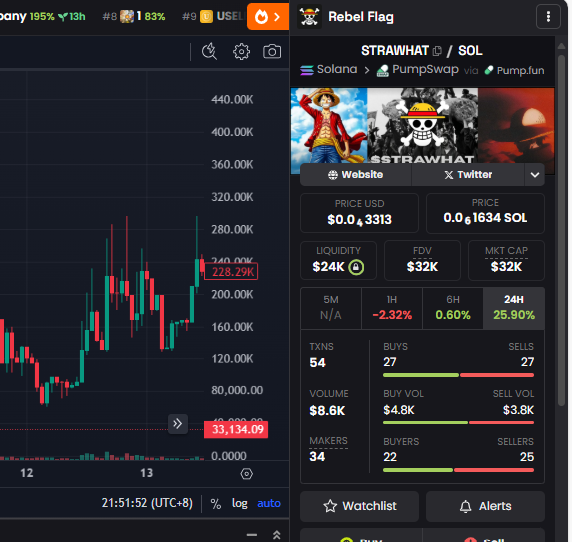Toggle log scale mode
The image size is (572, 542).
coord(240,504)
